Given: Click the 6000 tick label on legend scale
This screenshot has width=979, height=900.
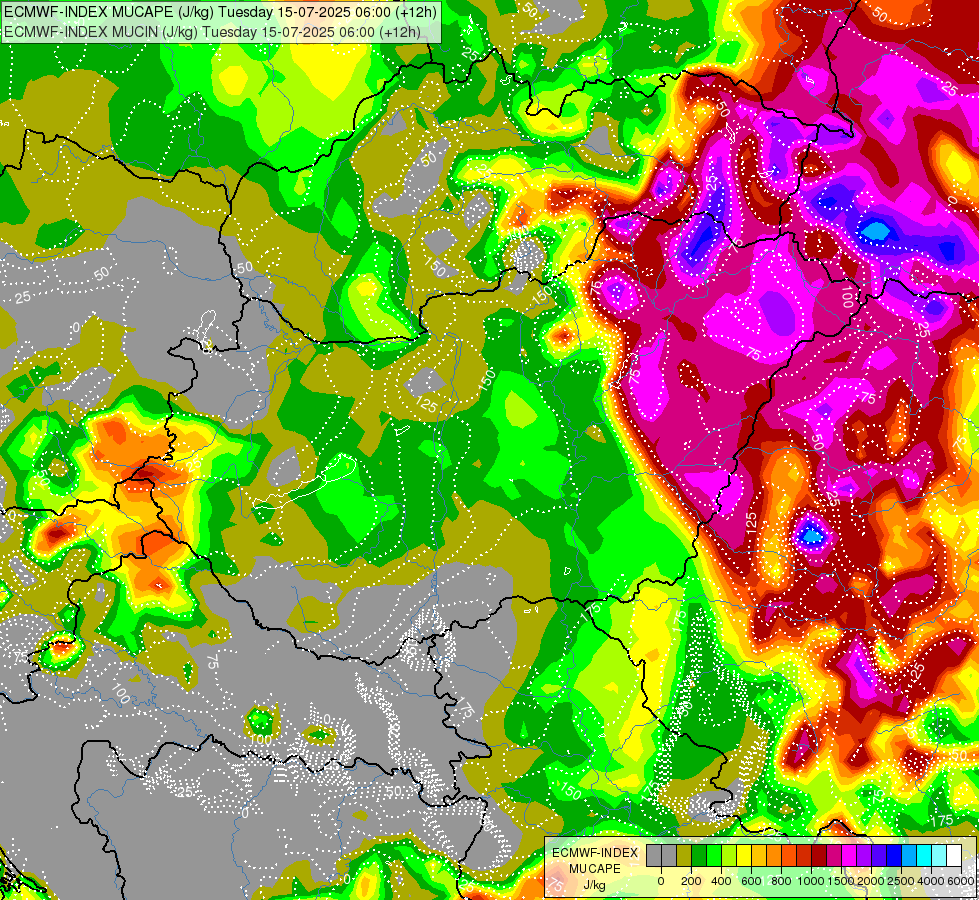Looking at the screenshot, I should [x=961, y=881].
